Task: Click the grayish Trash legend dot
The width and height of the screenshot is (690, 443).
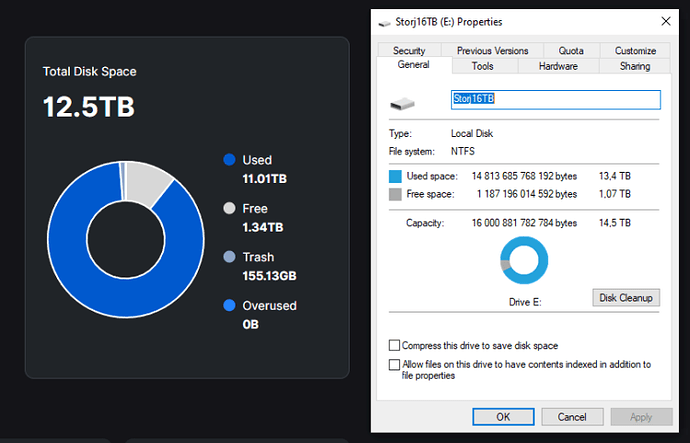Action: point(229,257)
